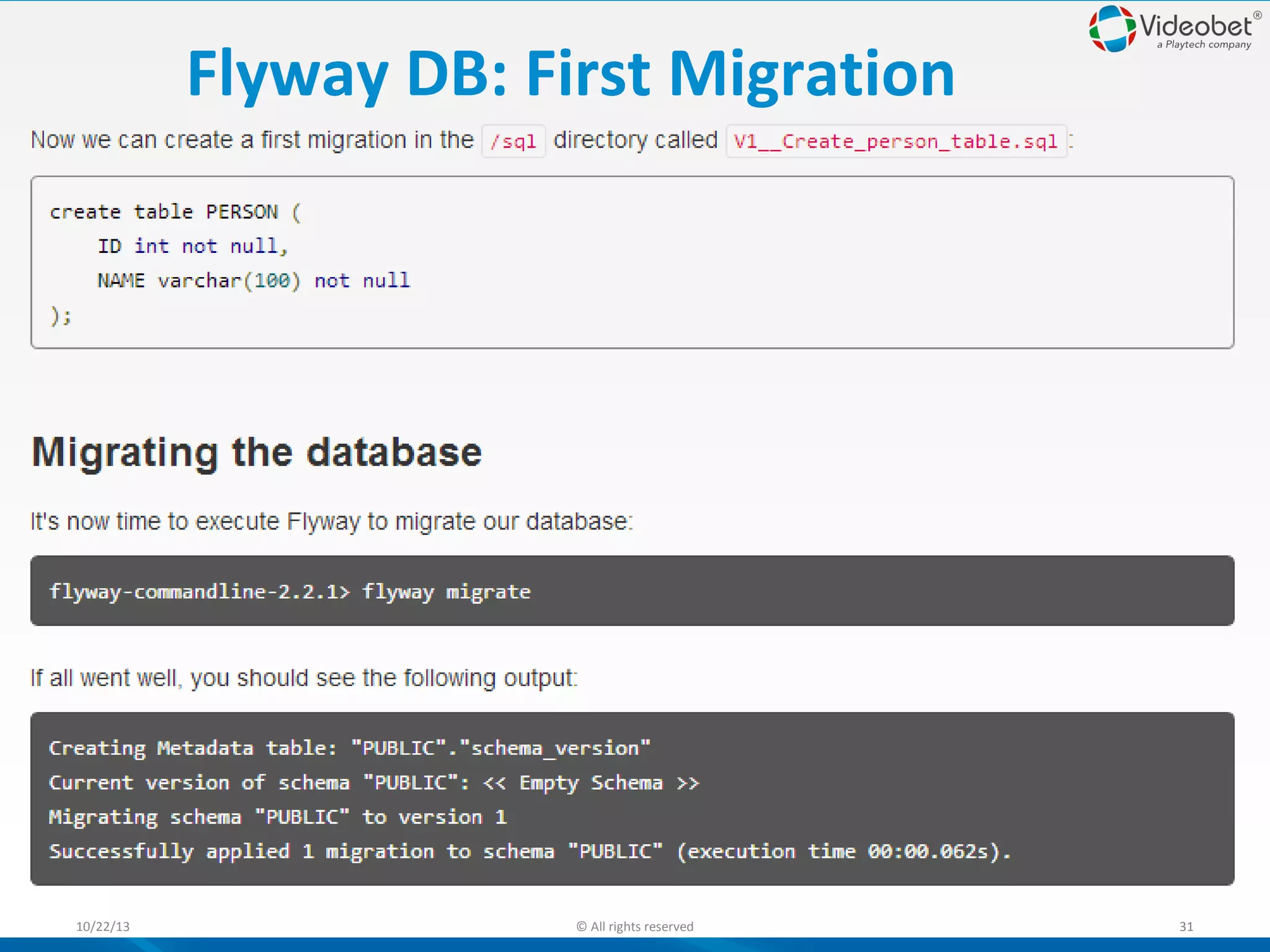Image resolution: width=1270 pixels, height=952 pixels.
Task: Click the 'Successfully applied 1 migration' output line
Action: tap(530, 852)
